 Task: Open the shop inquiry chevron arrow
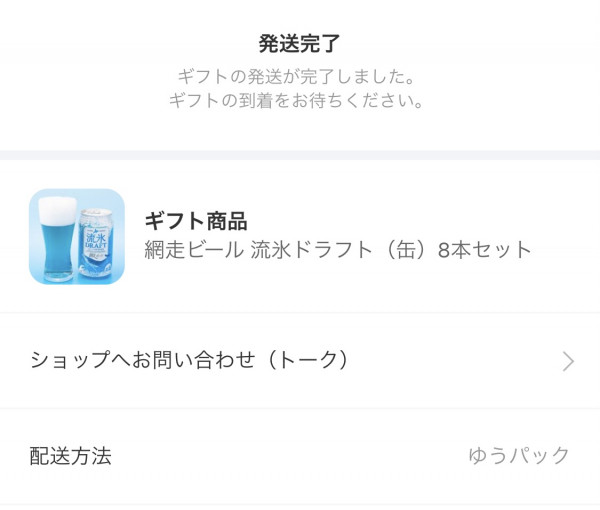(x=568, y=361)
